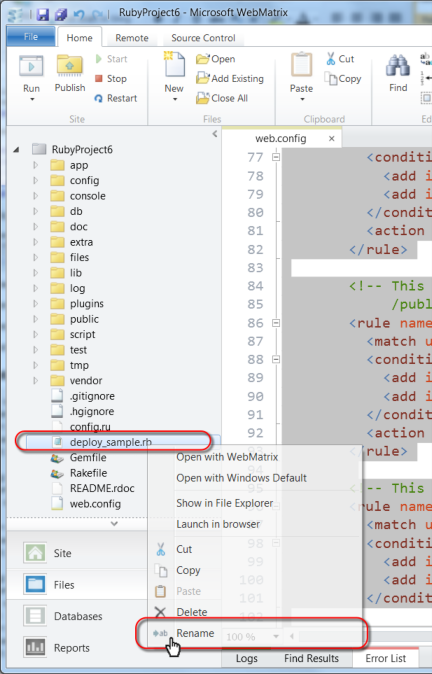Image resolution: width=432 pixels, height=674 pixels.
Task: Expand the public folder
Action: (36, 319)
